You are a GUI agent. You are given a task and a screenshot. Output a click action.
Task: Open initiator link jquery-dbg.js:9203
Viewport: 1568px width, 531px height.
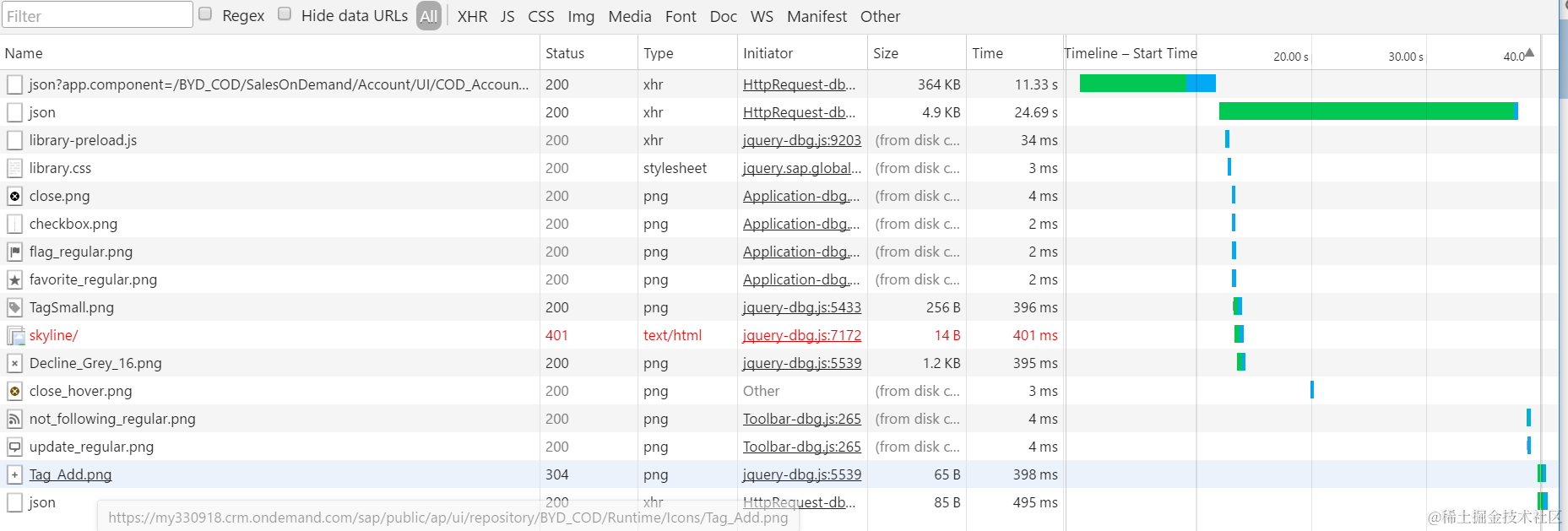click(802, 140)
